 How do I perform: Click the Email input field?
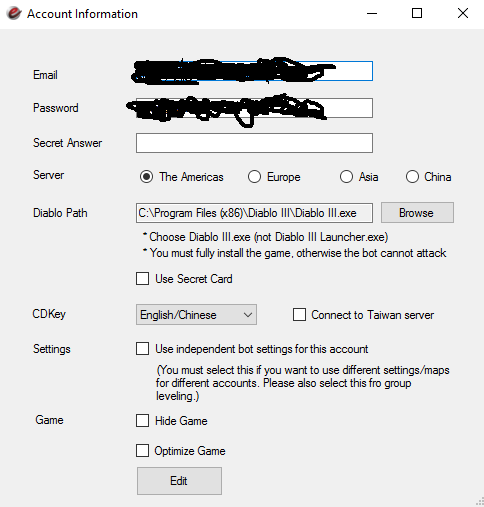click(254, 71)
